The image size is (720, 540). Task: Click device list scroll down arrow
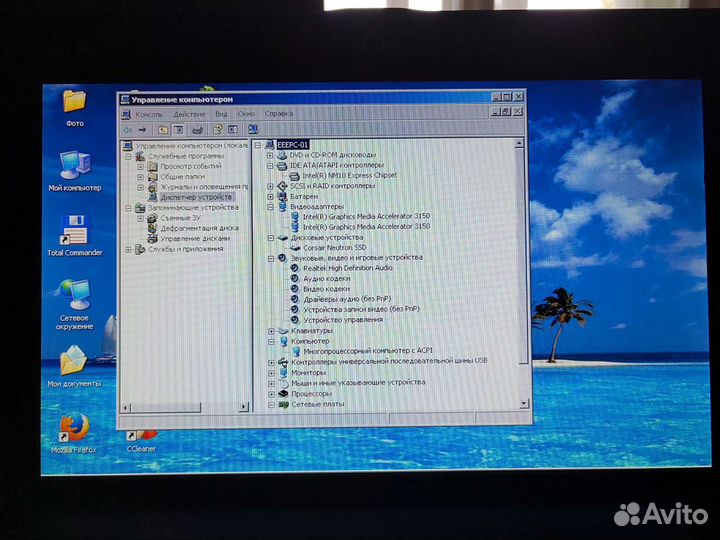pyautogui.click(x=524, y=404)
